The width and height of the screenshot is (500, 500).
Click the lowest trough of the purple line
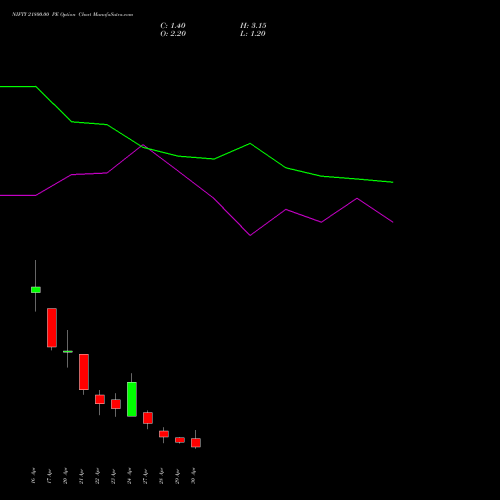(250, 235)
